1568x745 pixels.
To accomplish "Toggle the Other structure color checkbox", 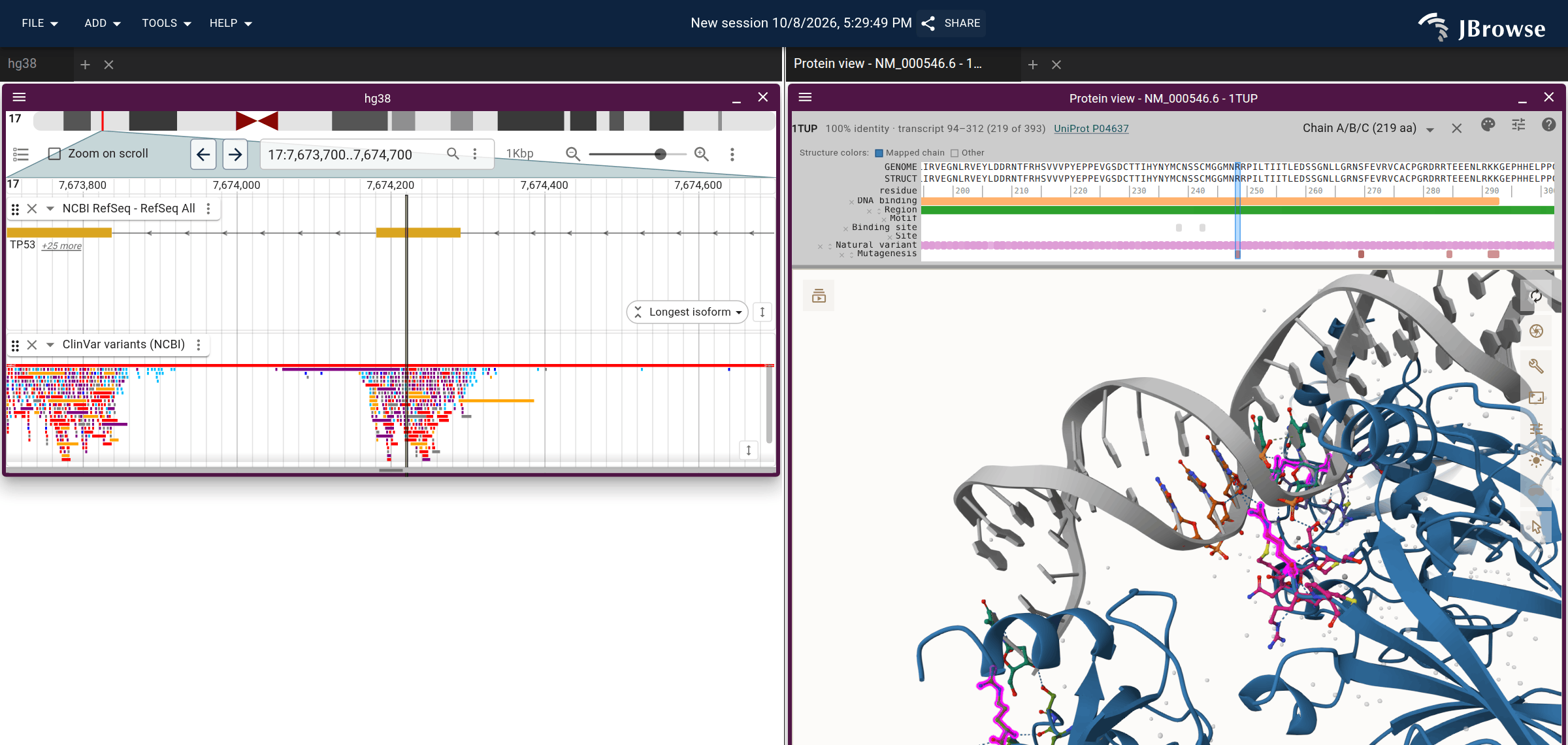I will [x=955, y=153].
